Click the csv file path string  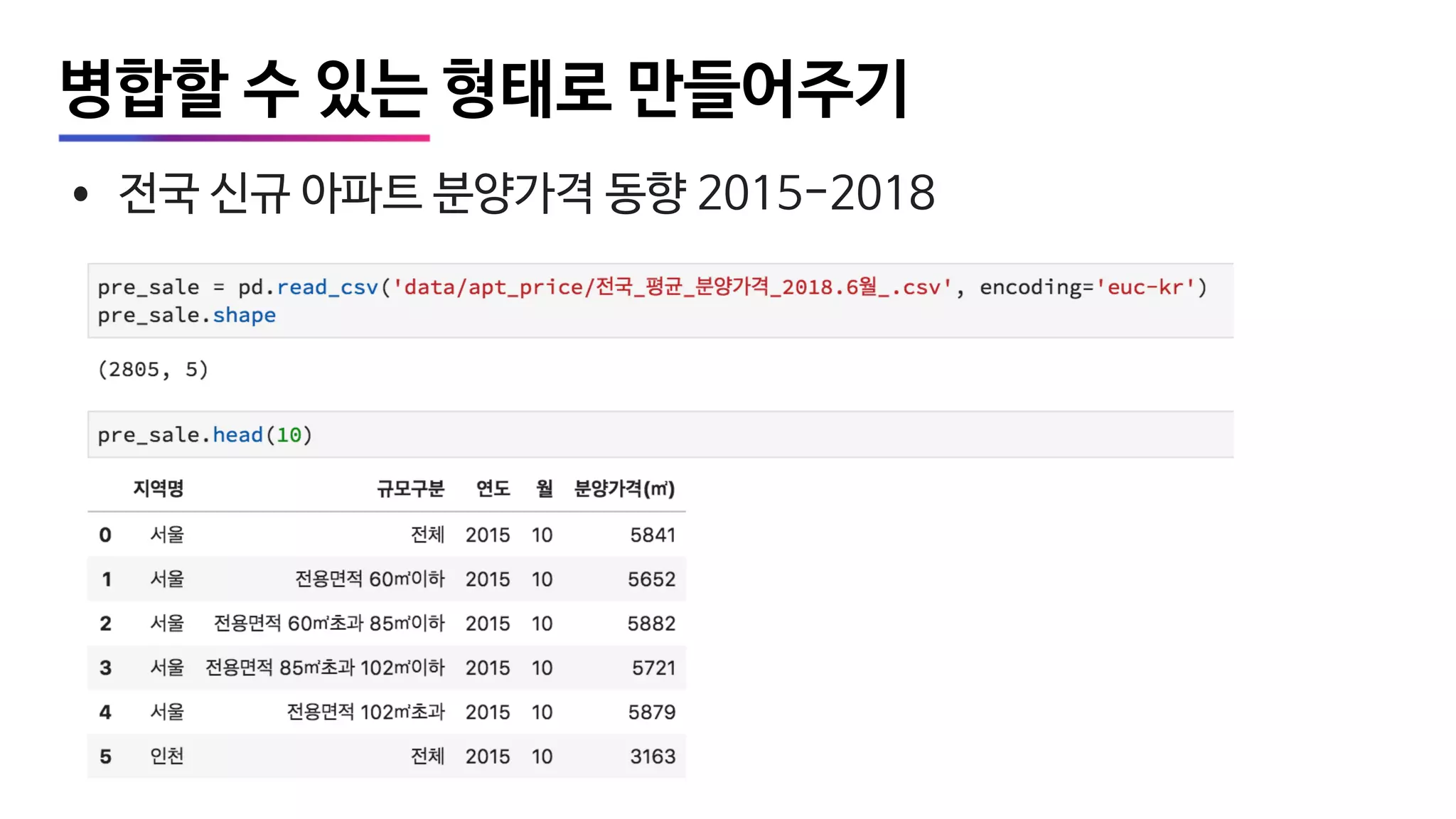672,287
